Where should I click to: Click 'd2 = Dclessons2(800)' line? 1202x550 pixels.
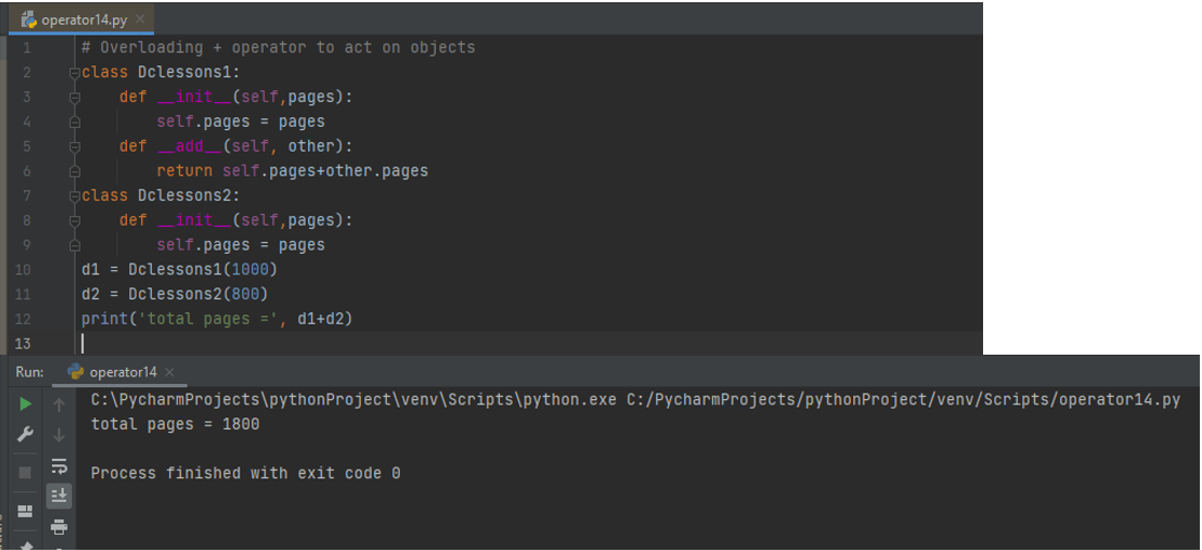coord(175,294)
